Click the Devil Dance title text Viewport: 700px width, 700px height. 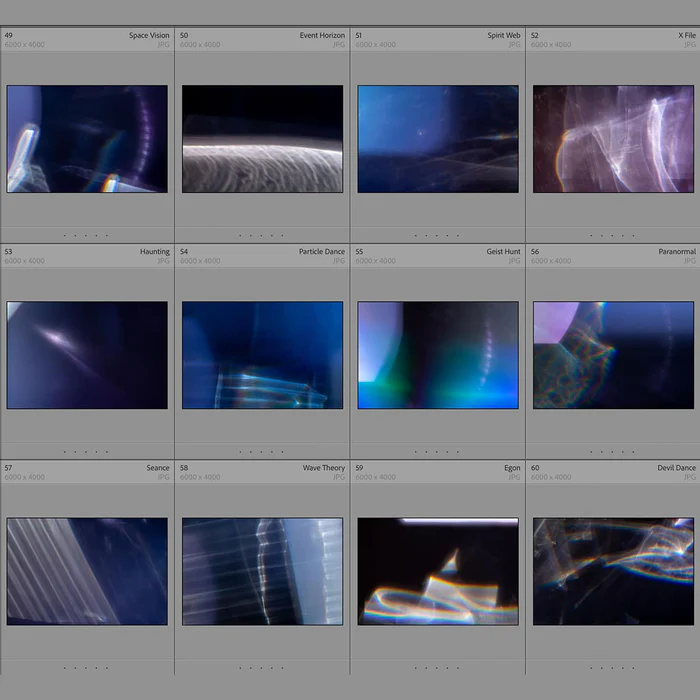[x=676, y=468]
